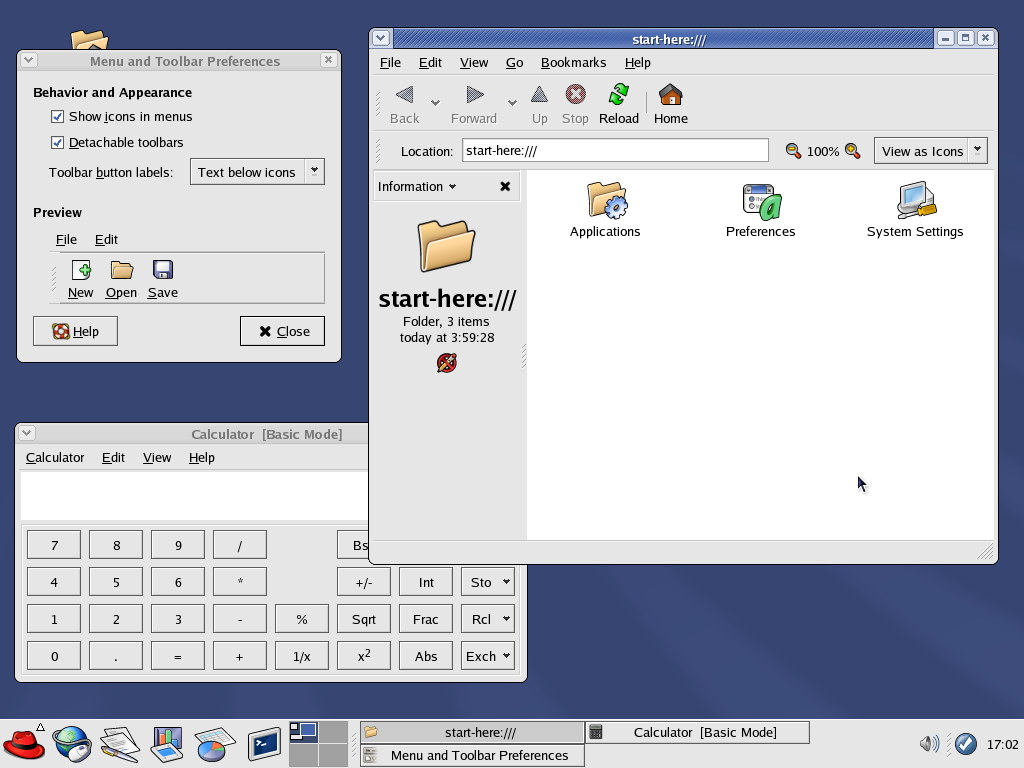Zoom out with the minus magnifier icon

coord(793,151)
